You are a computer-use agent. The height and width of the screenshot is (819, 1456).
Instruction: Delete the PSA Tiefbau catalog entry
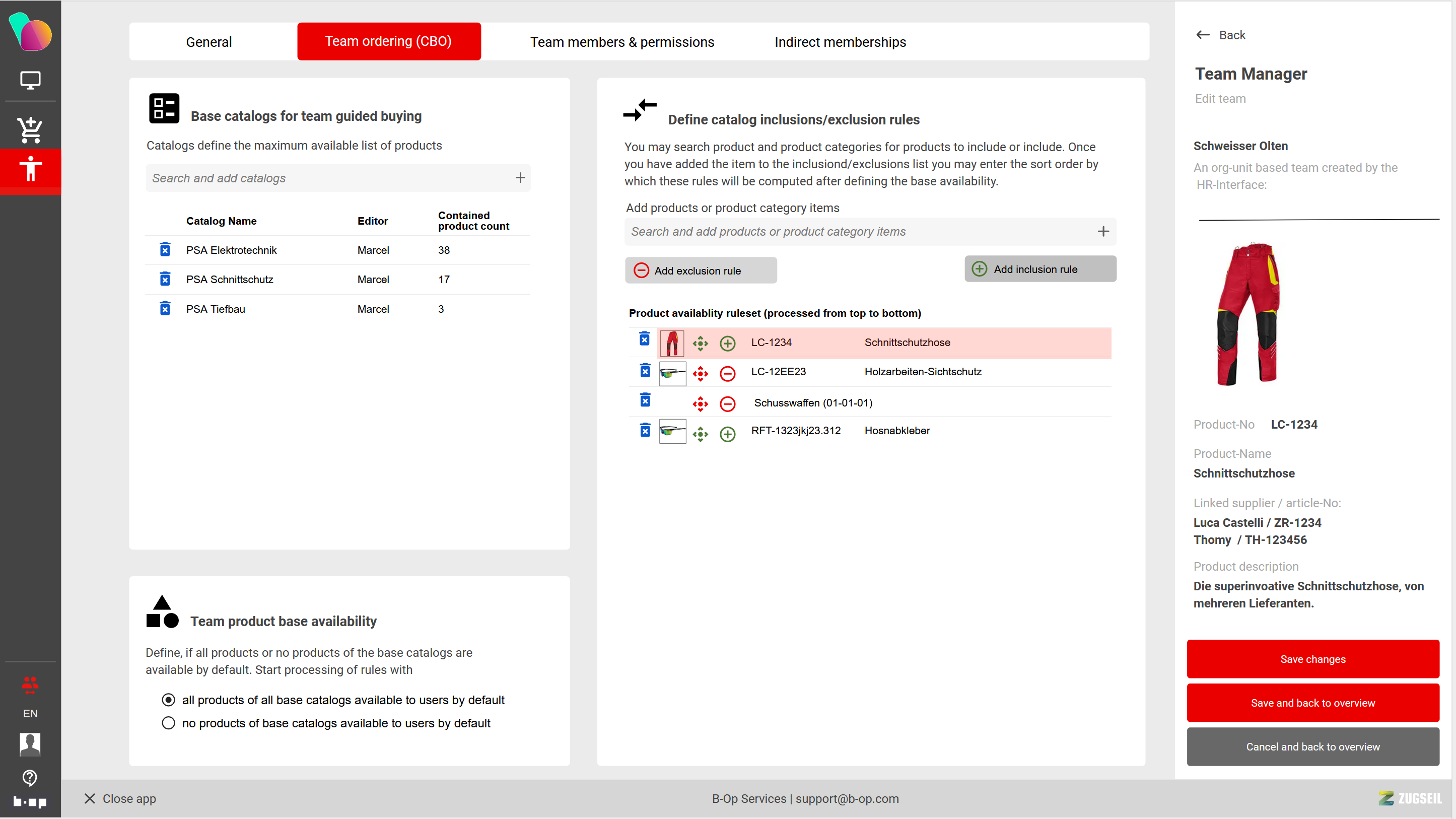point(165,309)
